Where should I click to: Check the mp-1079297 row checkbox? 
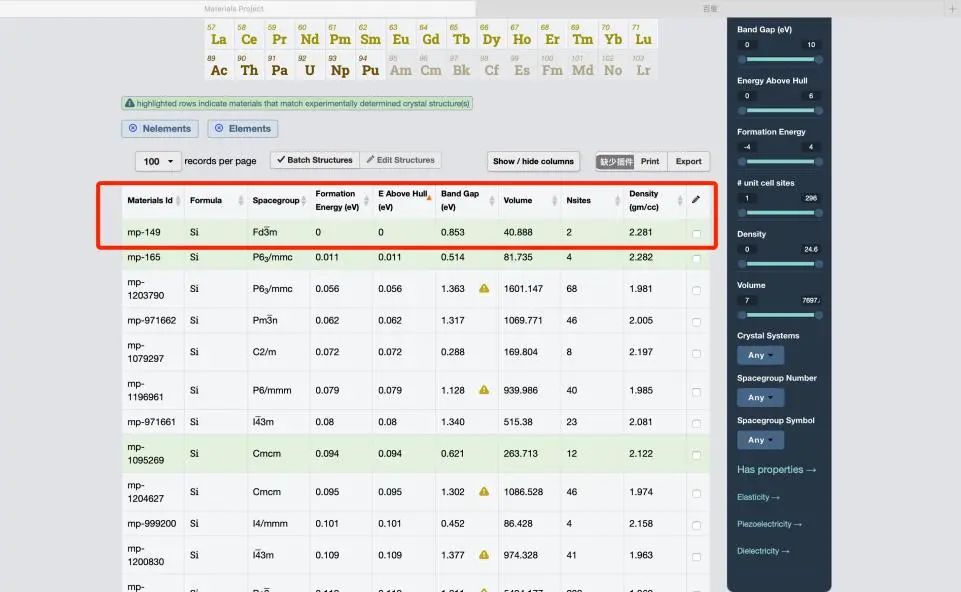pos(696,354)
